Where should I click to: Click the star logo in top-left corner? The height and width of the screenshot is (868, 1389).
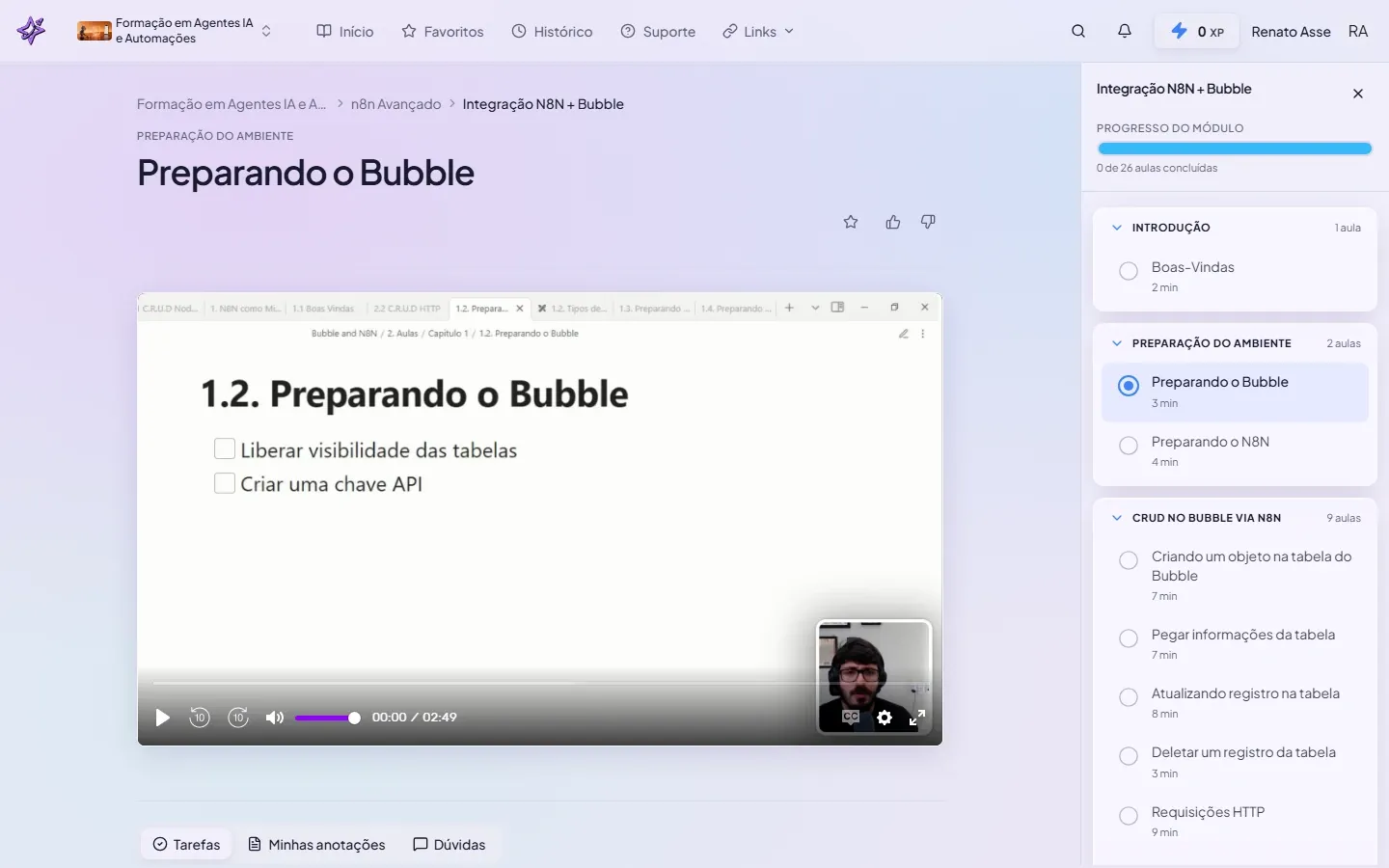(x=32, y=31)
